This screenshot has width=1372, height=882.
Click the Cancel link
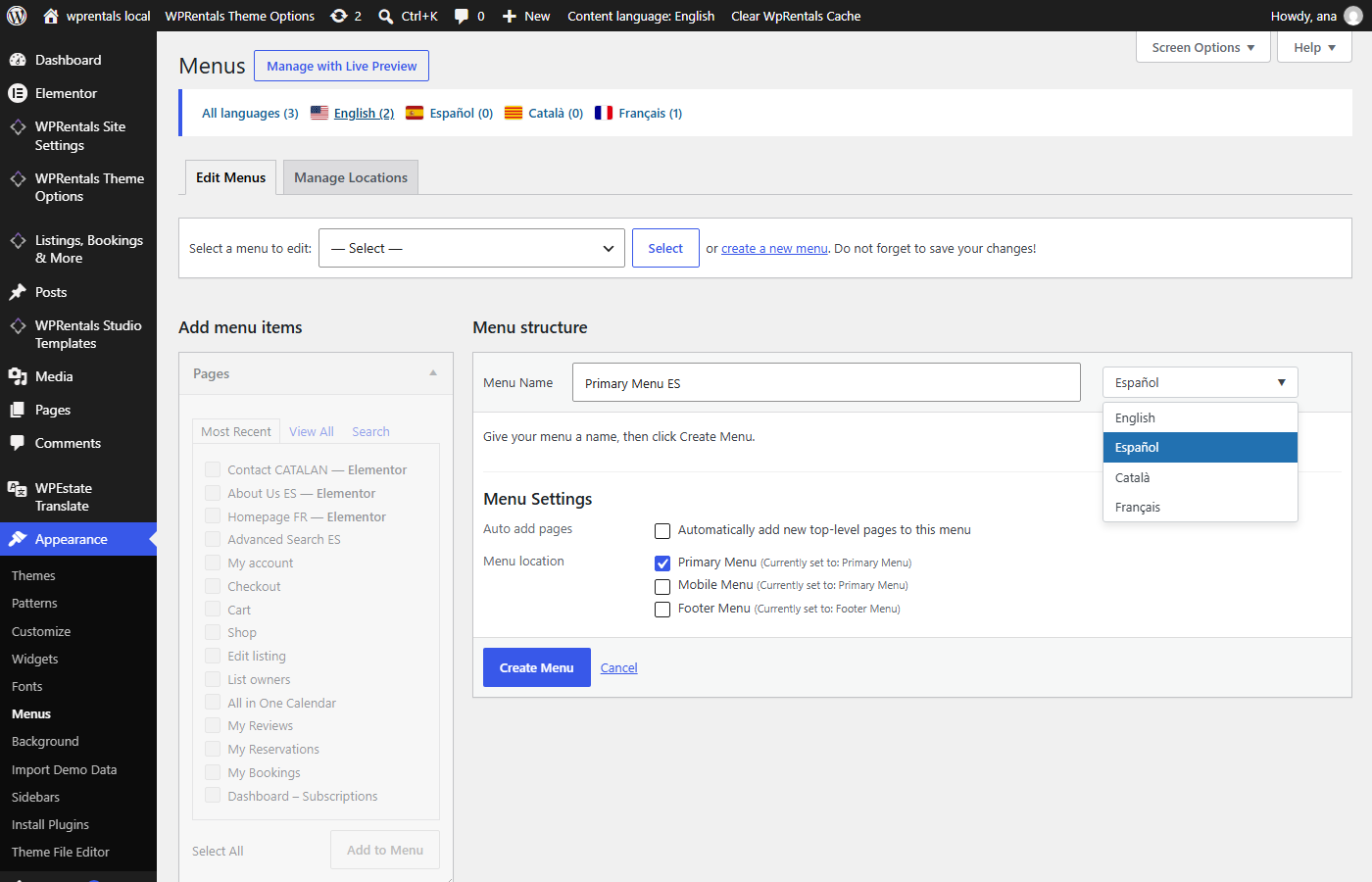[x=619, y=667]
